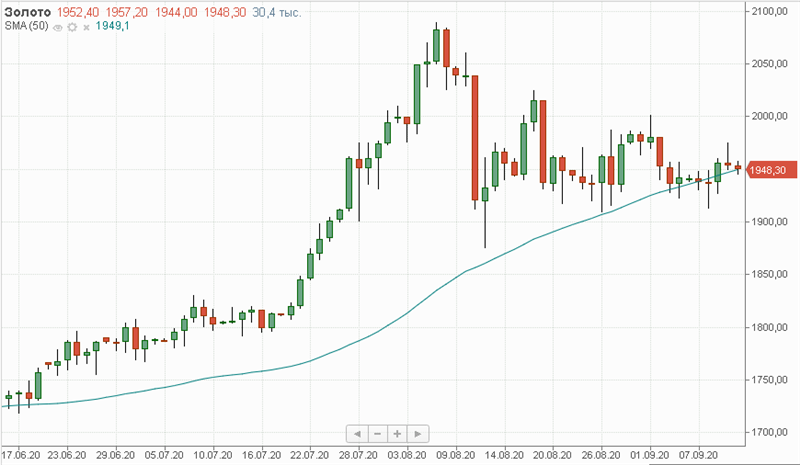Click the Золото instrument title
The image size is (800, 465).
(x=28, y=12)
